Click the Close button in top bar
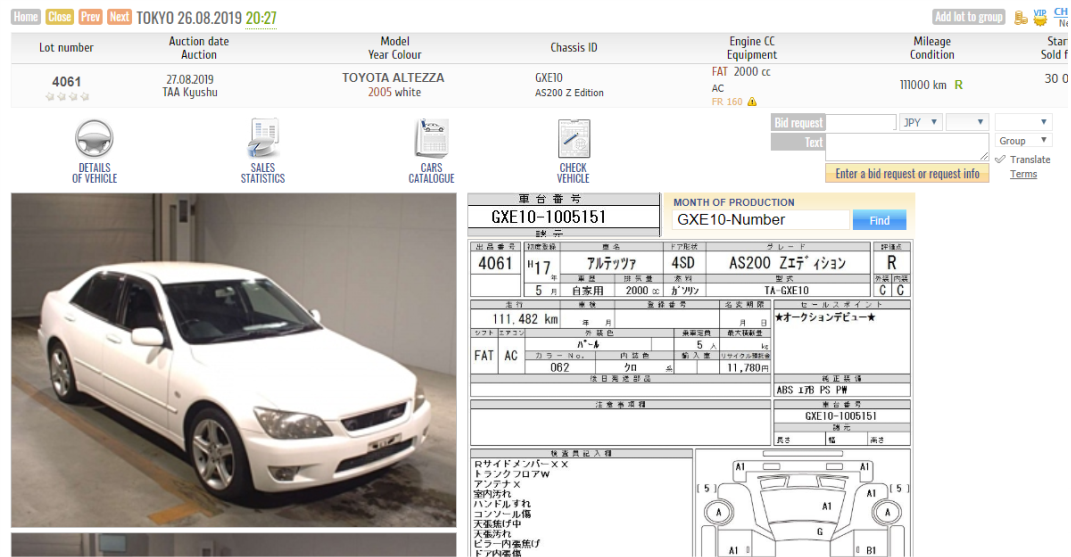1071x557 pixels. click(59, 17)
